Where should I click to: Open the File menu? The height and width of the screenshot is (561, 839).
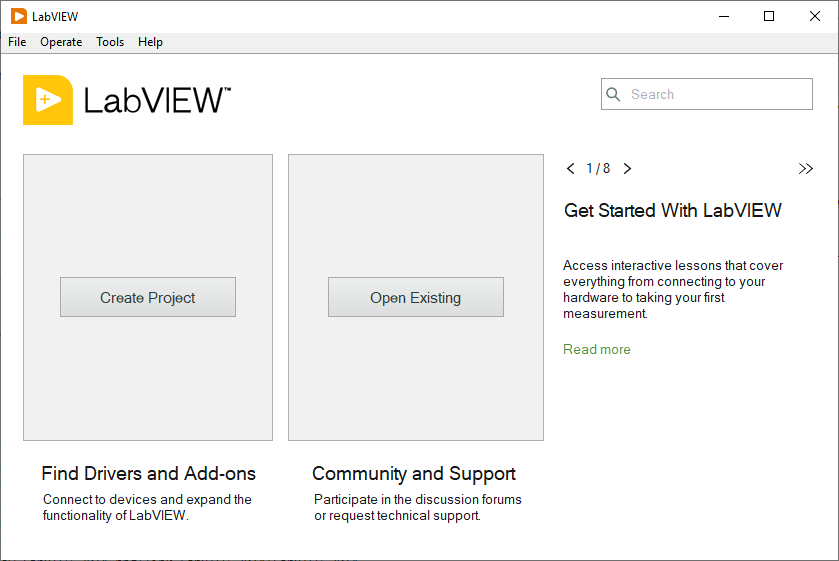coord(17,42)
